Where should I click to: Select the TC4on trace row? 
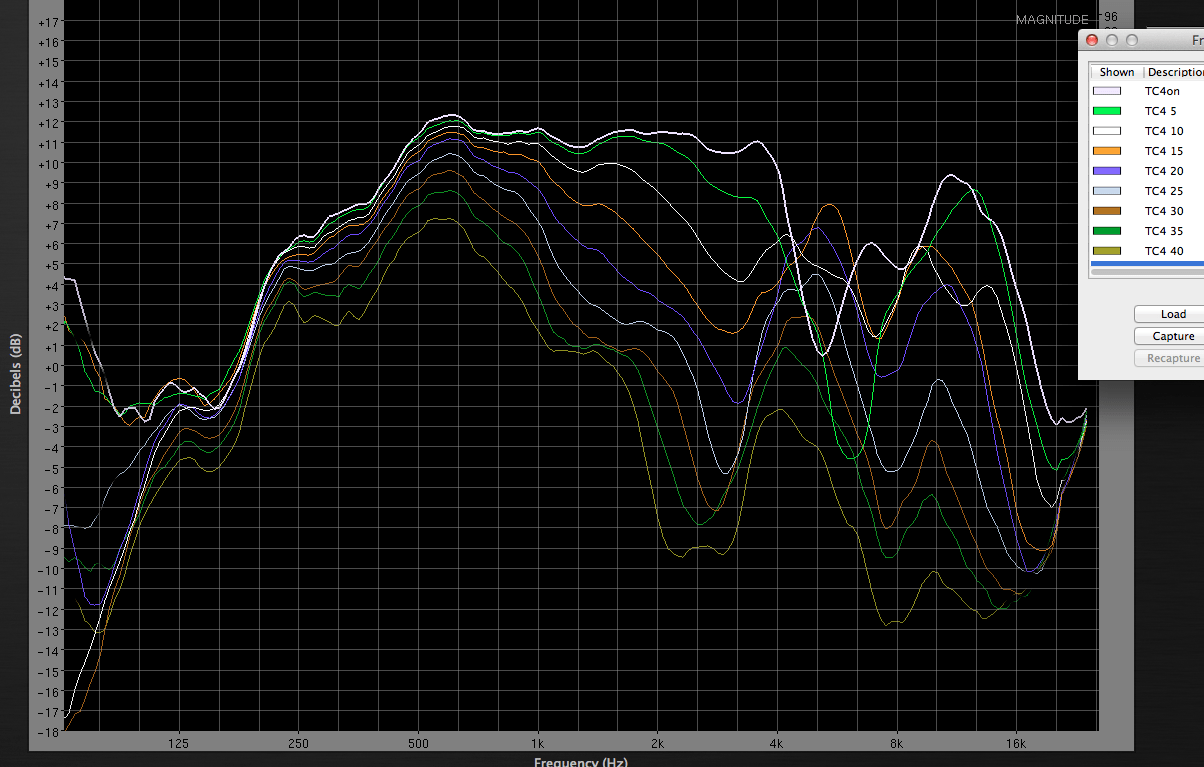[x=1148, y=91]
